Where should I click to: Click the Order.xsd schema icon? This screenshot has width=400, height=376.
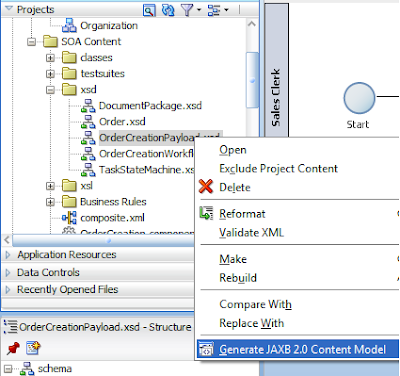(88, 122)
